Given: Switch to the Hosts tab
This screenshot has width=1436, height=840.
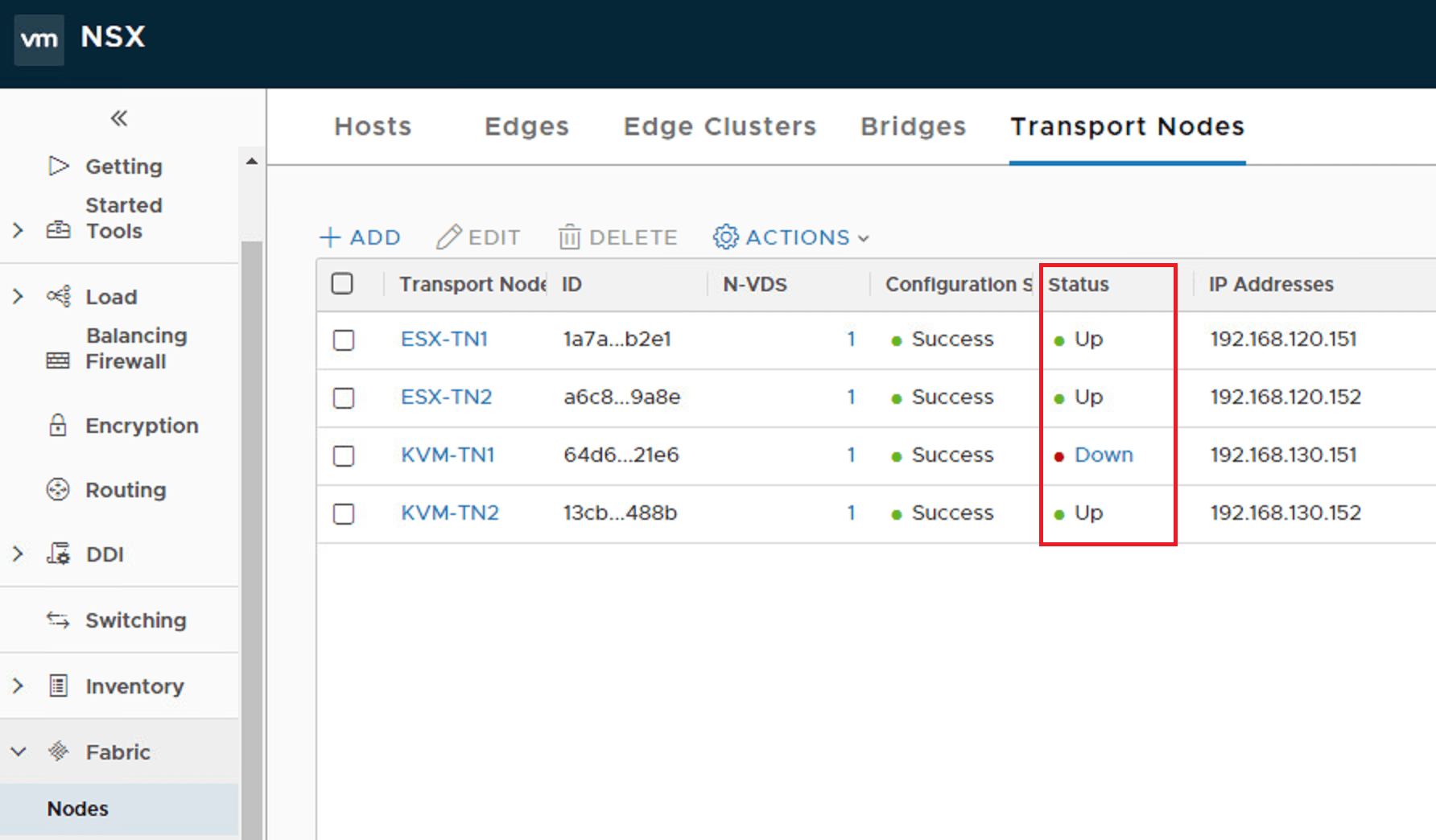Looking at the screenshot, I should pyautogui.click(x=373, y=126).
